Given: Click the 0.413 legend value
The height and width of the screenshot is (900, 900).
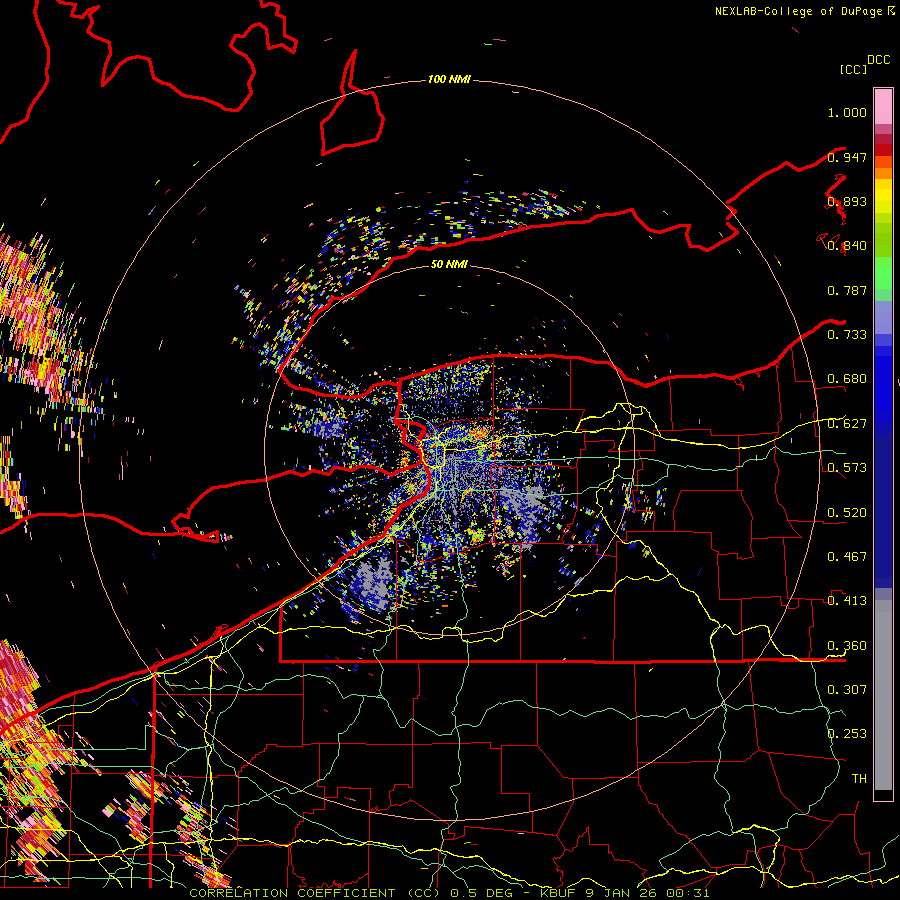Looking at the screenshot, I should click(847, 601).
